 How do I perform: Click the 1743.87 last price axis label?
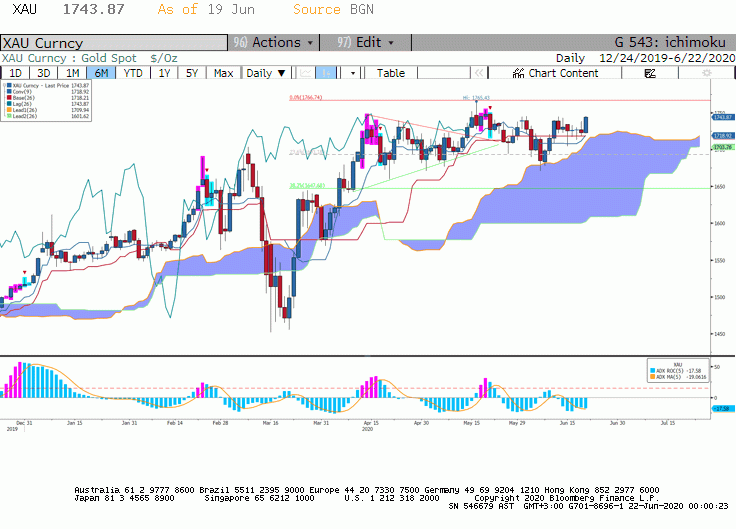(x=723, y=117)
